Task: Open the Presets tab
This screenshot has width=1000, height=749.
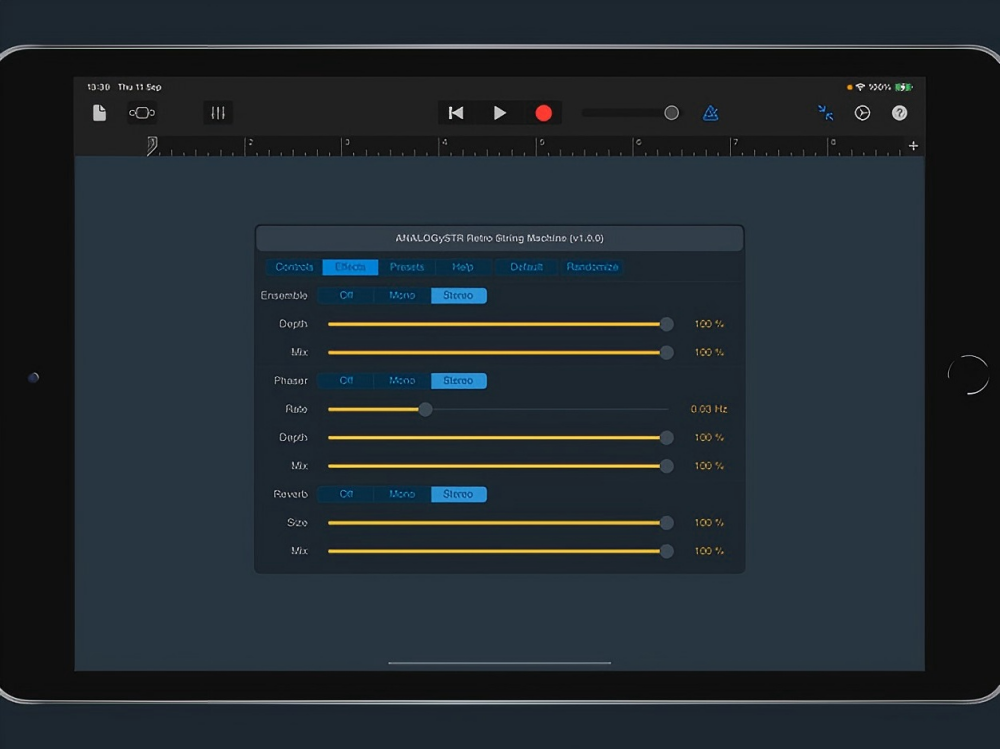Action: click(x=407, y=267)
